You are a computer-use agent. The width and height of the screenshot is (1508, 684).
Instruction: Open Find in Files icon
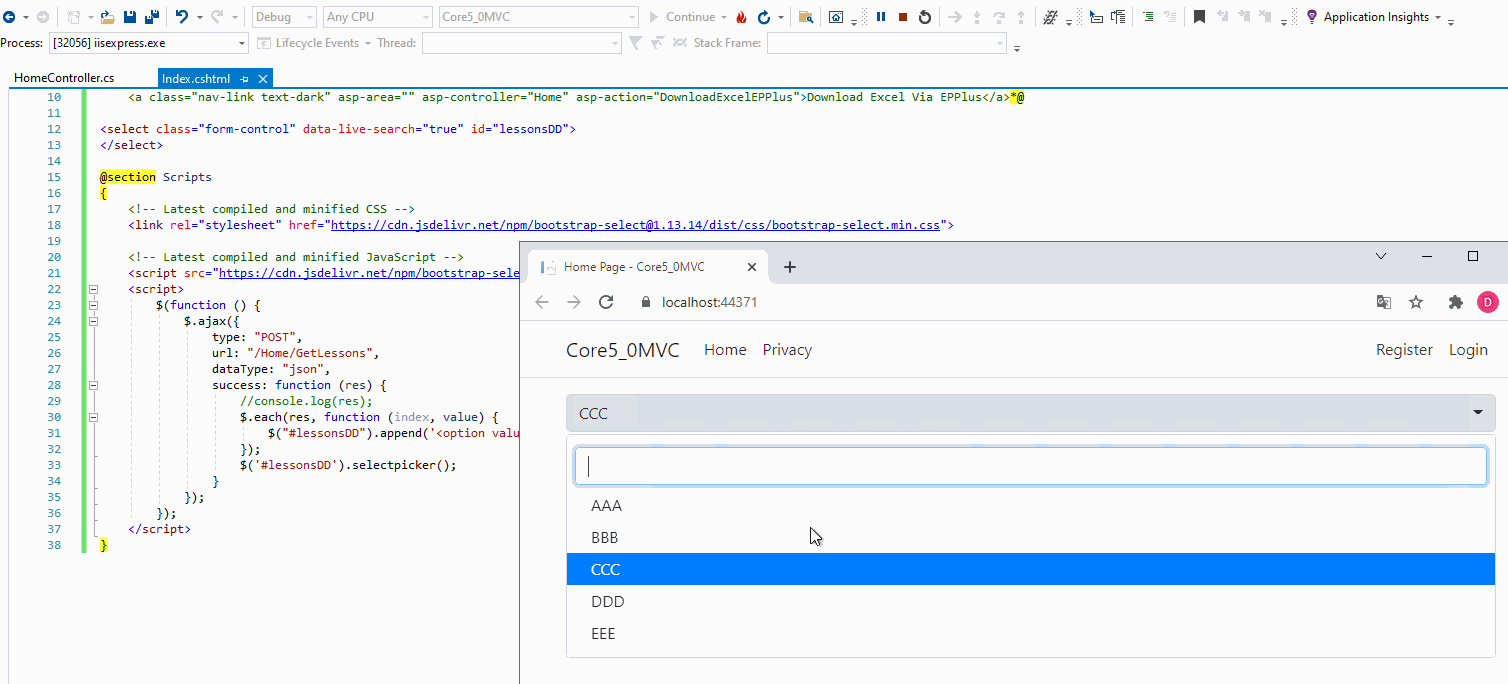coord(805,17)
